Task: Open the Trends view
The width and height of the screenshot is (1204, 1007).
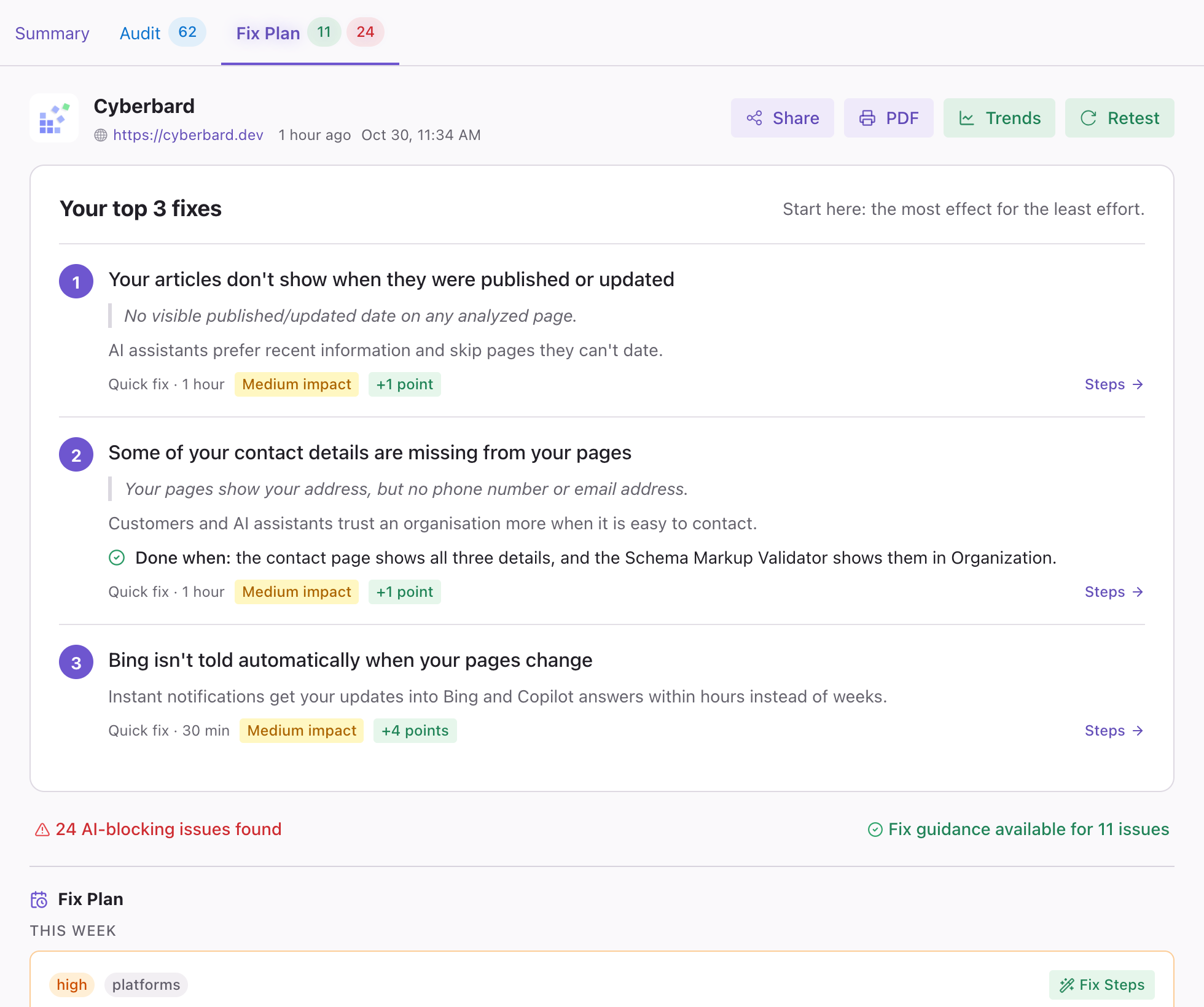Action: (999, 118)
